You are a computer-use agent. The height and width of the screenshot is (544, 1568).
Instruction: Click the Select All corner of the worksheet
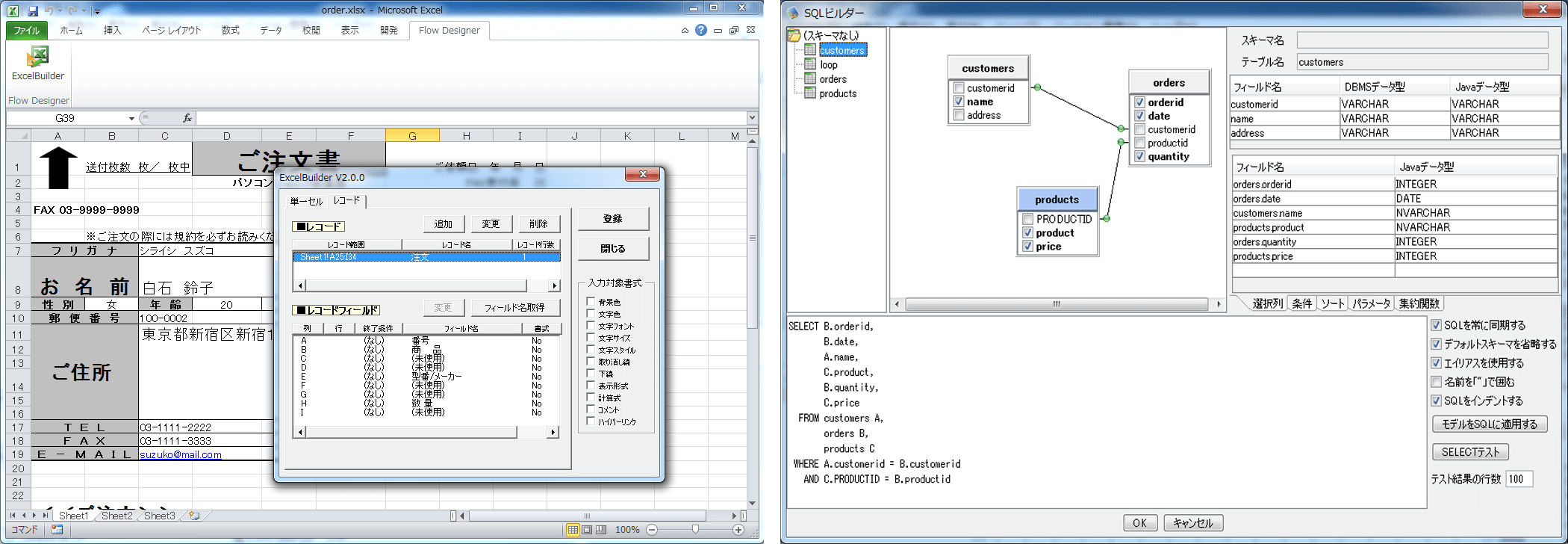pos(19,136)
